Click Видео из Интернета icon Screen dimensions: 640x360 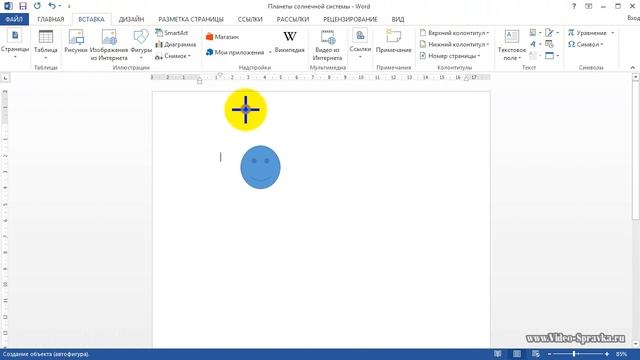pos(328,45)
